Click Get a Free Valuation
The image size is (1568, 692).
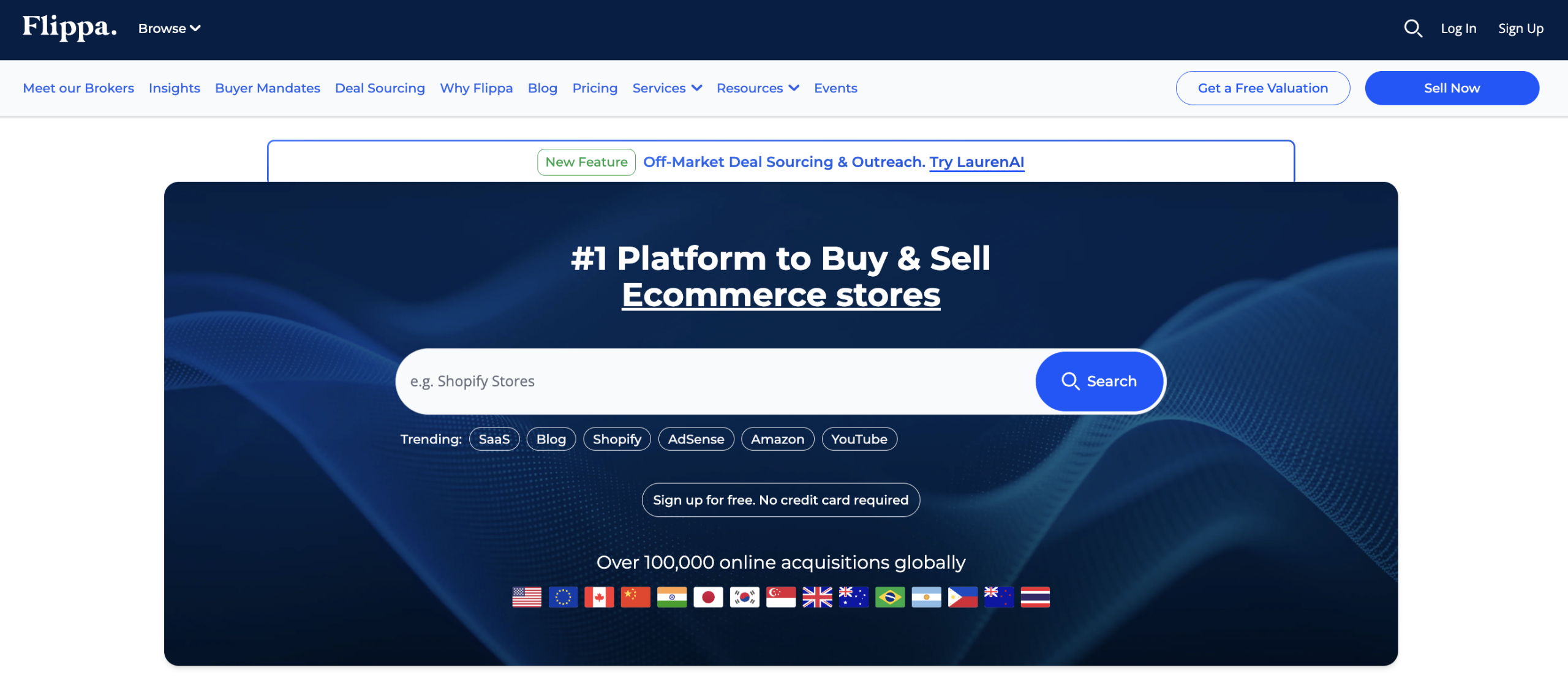tap(1262, 88)
